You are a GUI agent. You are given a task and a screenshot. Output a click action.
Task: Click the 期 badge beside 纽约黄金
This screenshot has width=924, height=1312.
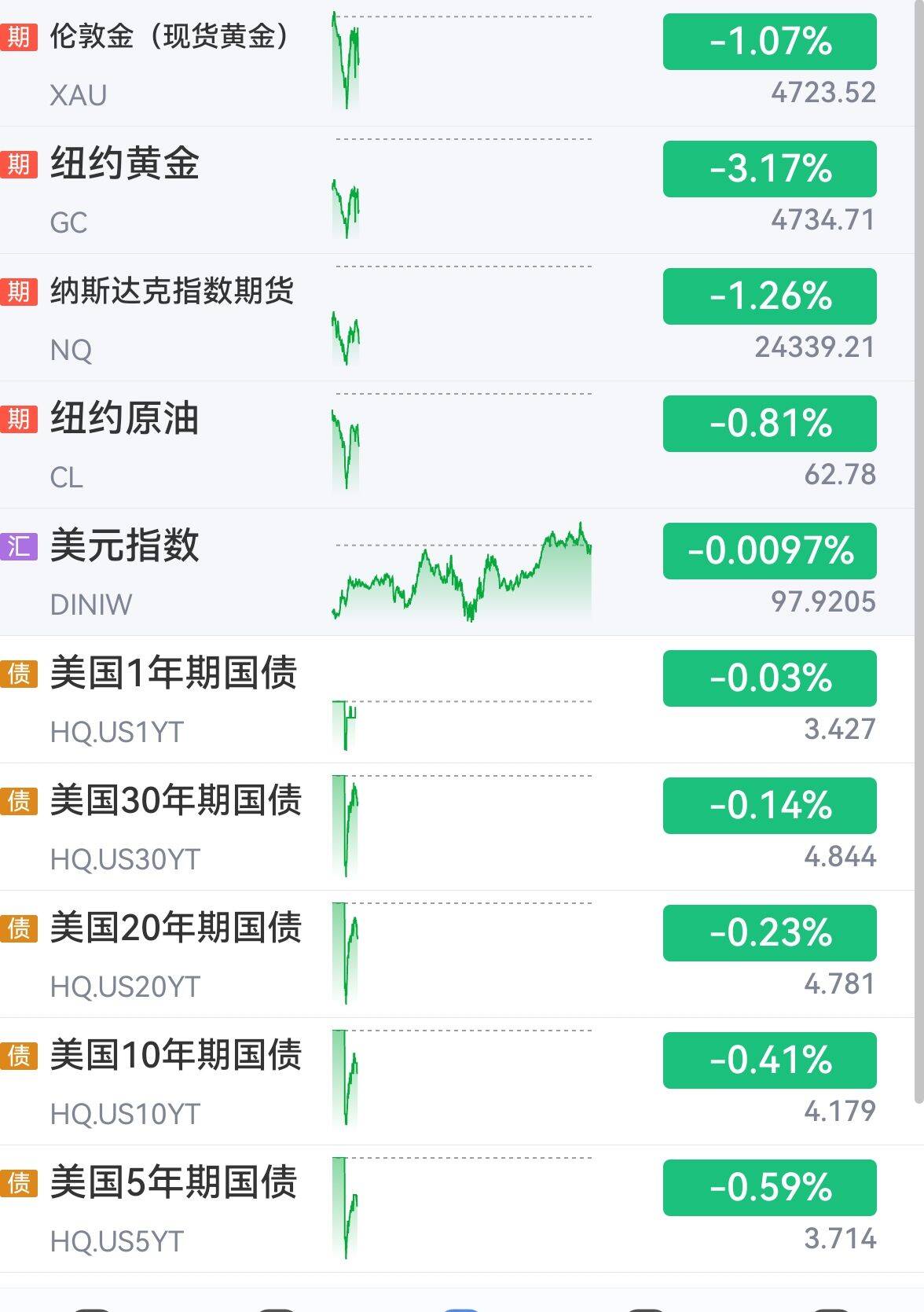pyautogui.click(x=19, y=164)
